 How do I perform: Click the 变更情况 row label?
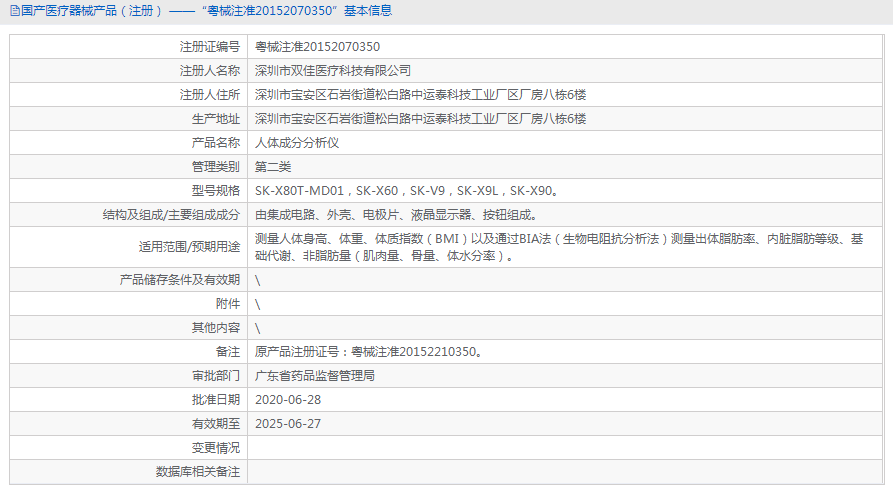click(215, 448)
